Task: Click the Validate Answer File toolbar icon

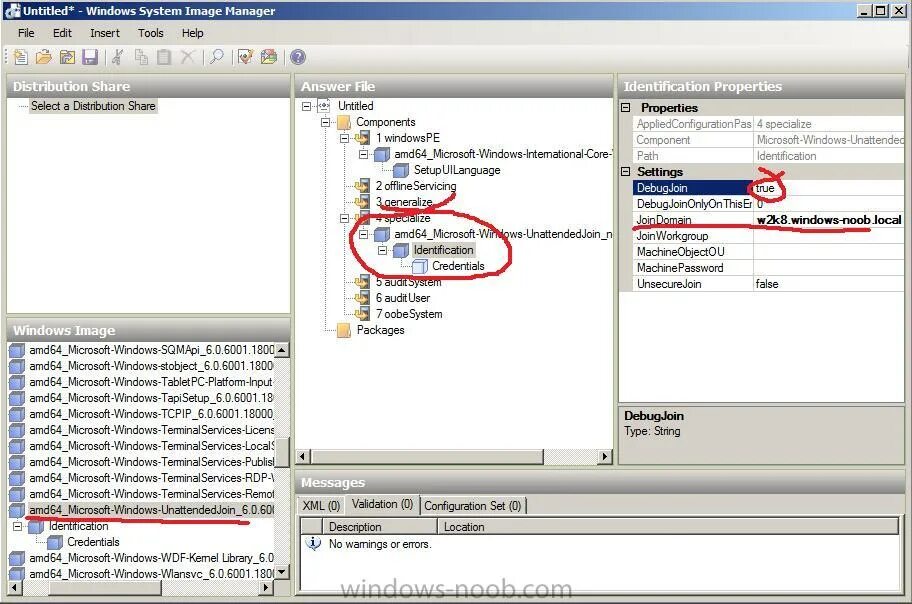Action: tap(245, 57)
